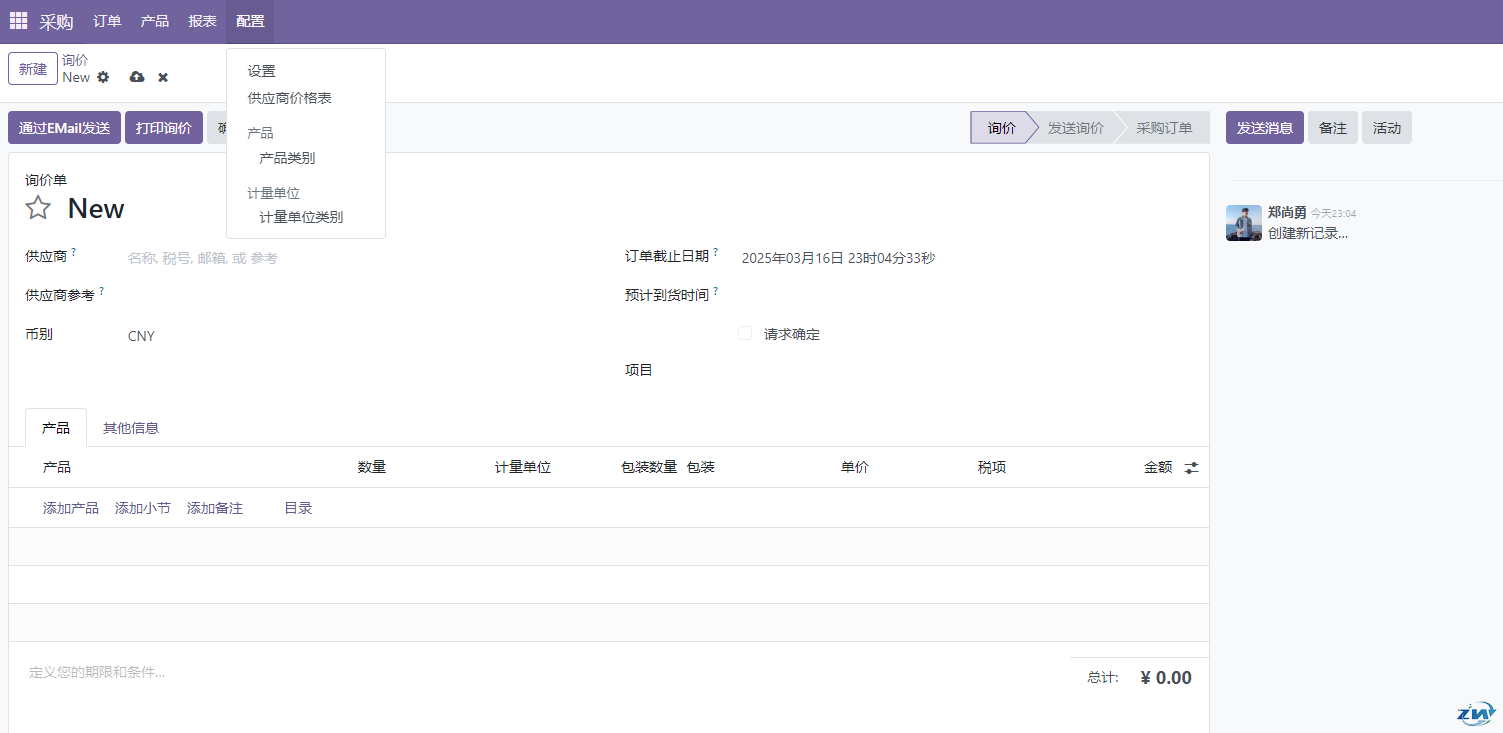Choose 计量单位类别 in the dropdown menu
This screenshot has width=1503, height=733.
tap(301, 216)
